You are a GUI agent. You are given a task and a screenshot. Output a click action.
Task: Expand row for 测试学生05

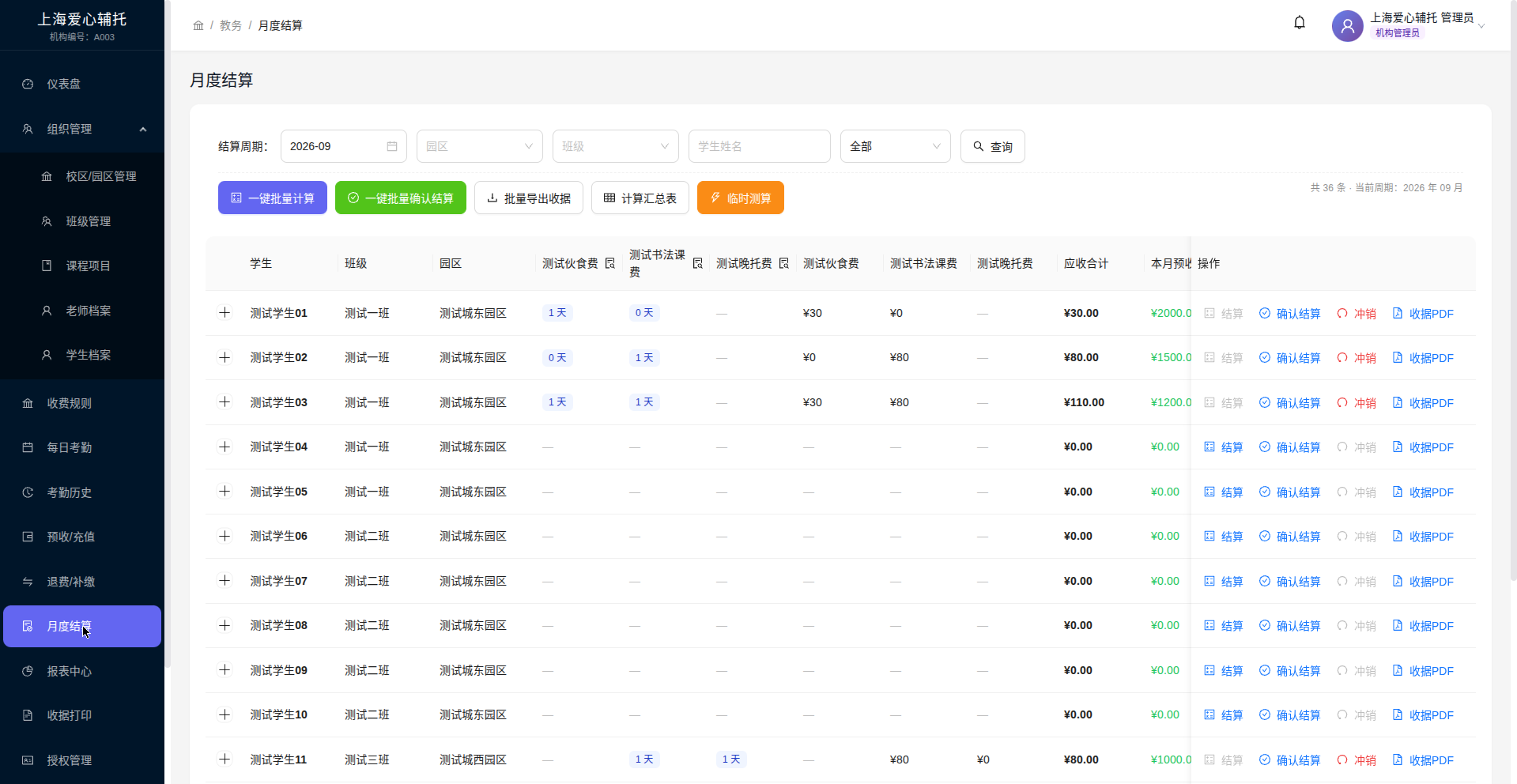point(225,492)
